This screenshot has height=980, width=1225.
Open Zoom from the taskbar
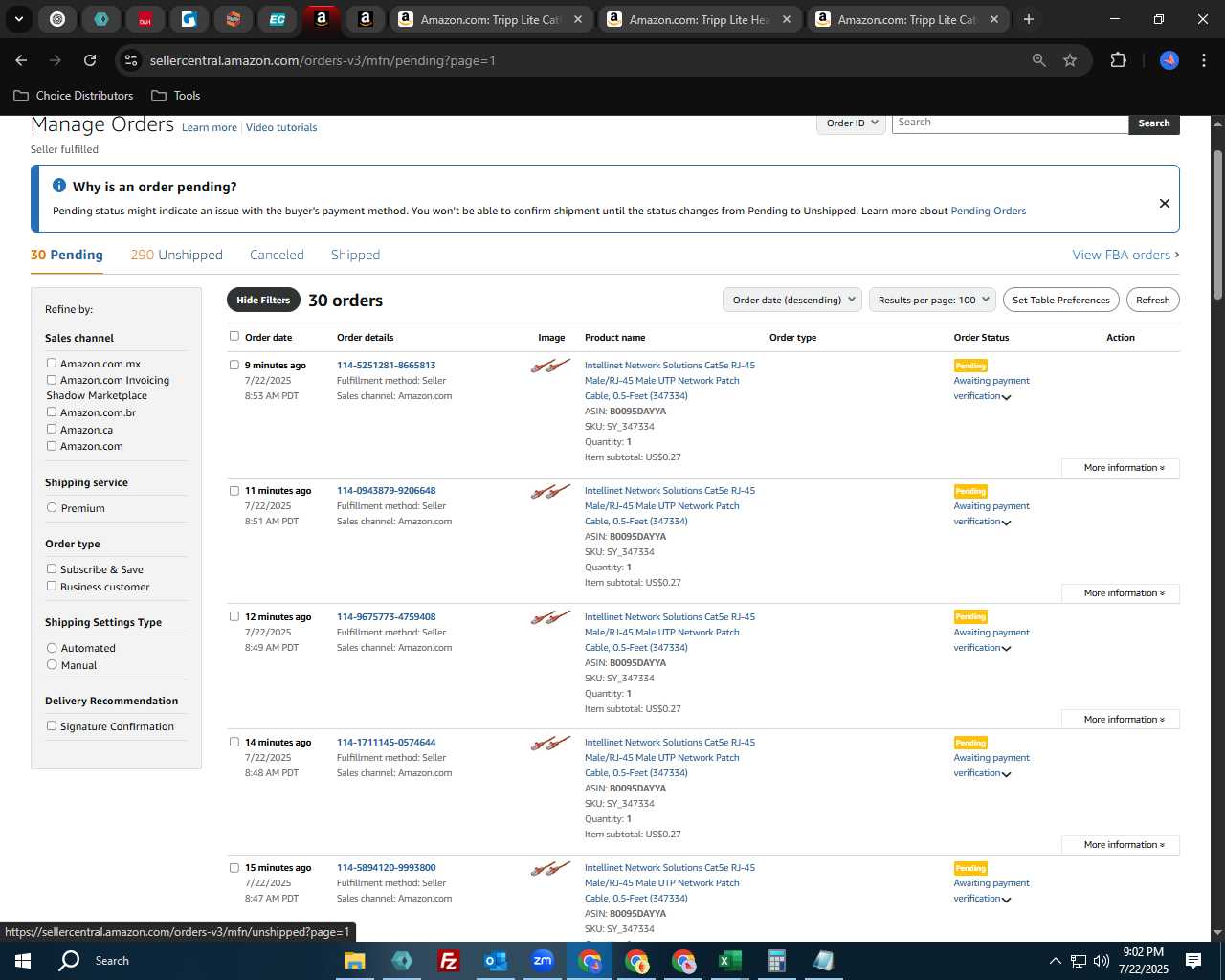543,961
